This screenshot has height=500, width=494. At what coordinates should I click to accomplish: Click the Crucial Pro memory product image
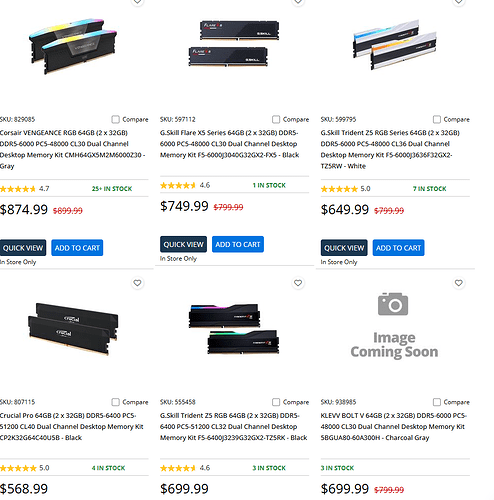pyautogui.click(x=73, y=329)
